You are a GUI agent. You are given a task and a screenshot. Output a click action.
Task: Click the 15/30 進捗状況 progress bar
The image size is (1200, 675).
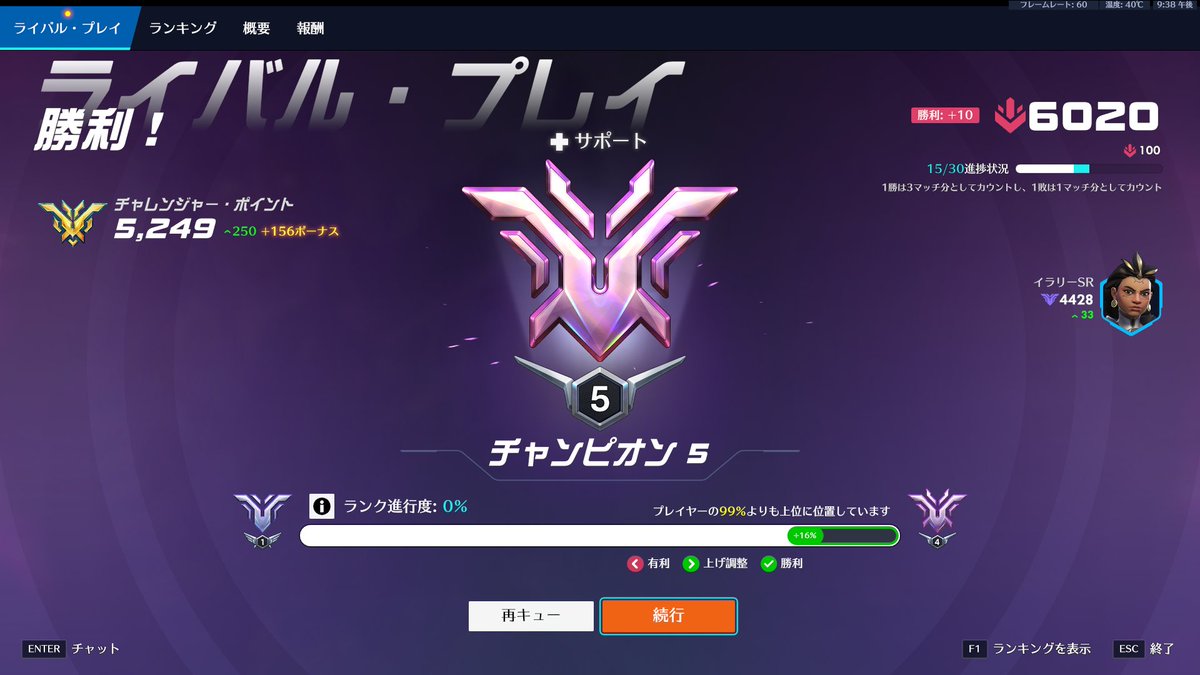1088,169
